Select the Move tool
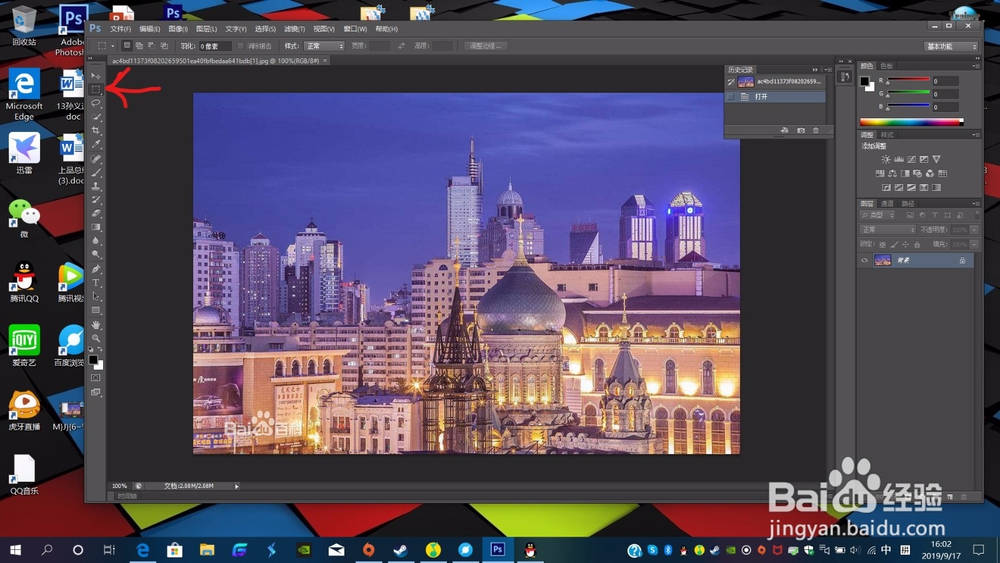This screenshot has height=563, width=1000. coord(96,76)
